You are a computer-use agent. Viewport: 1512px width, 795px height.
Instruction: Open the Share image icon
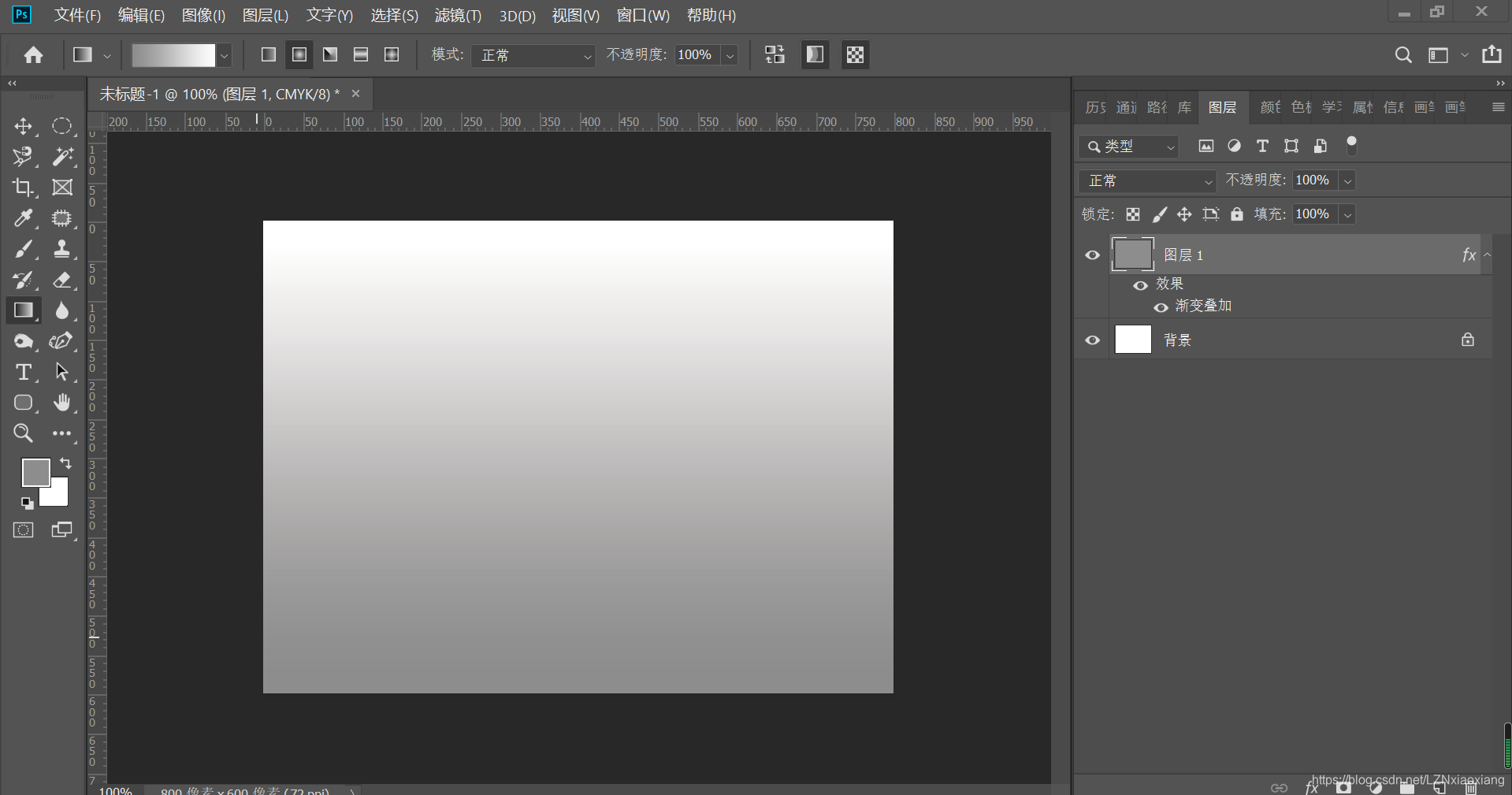click(x=1492, y=54)
